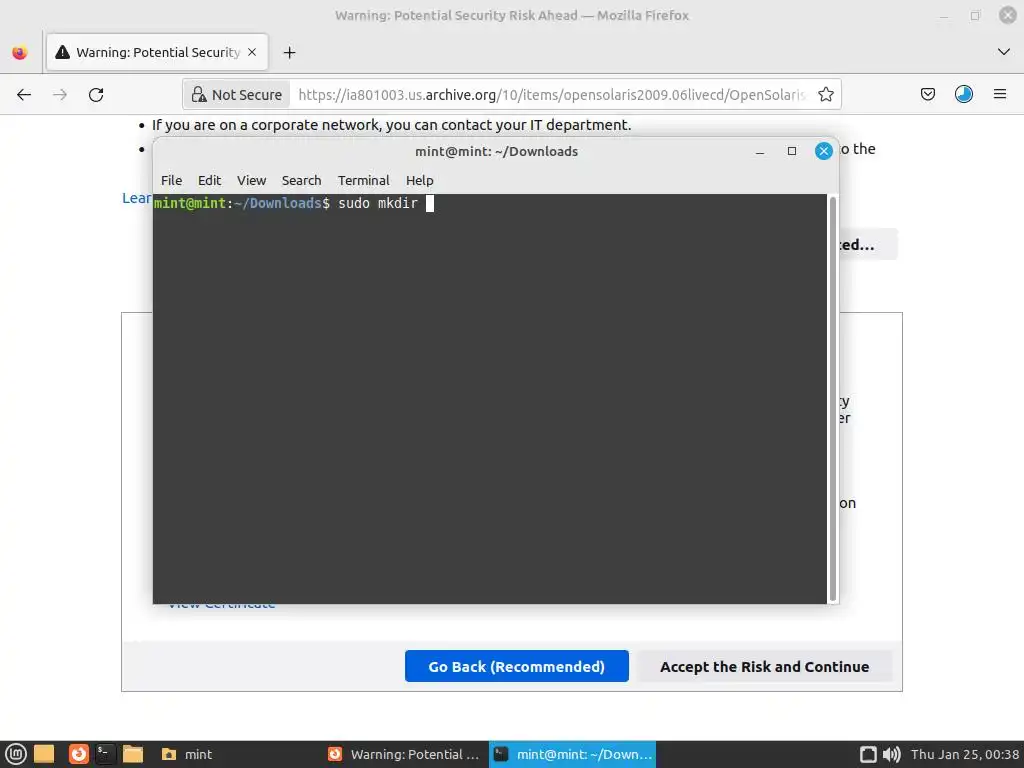The image size is (1024, 768).
Task: Open the Firefox hamburger application menu
Action: click(1000, 95)
